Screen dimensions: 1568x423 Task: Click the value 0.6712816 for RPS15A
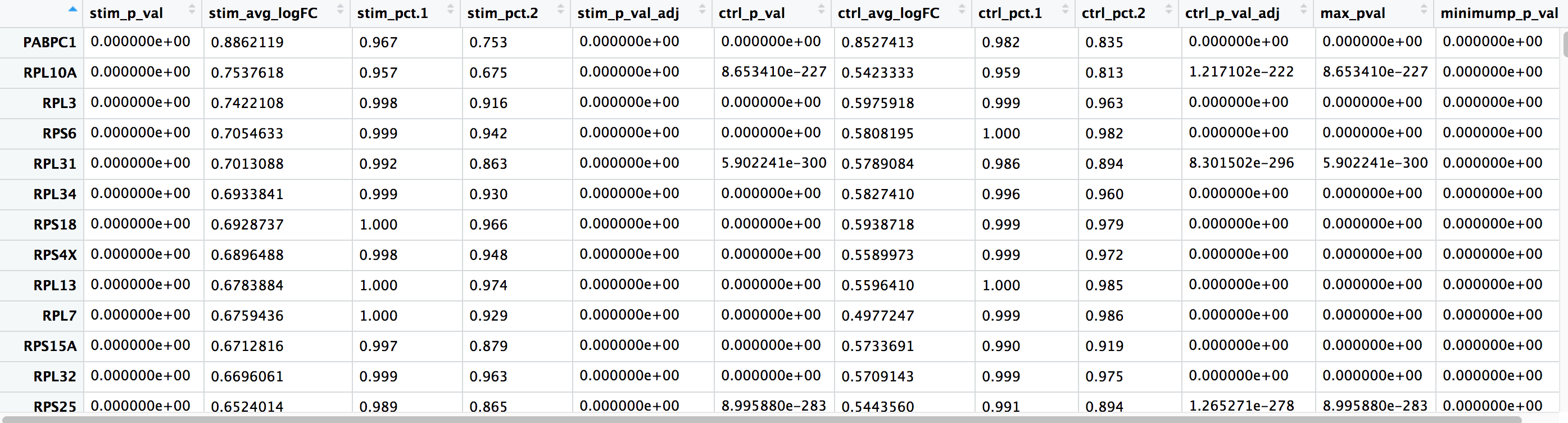[247, 346]
